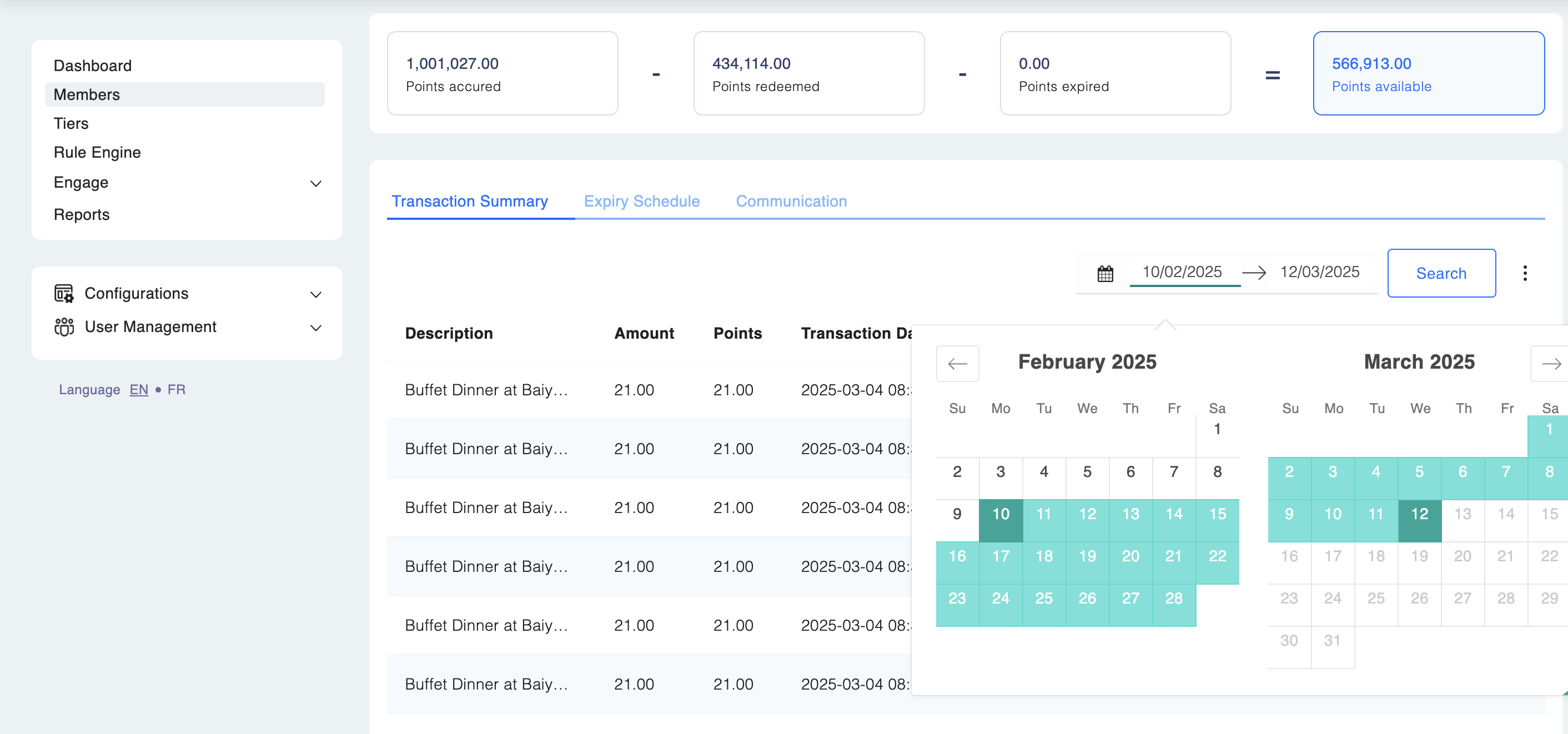
Task: Choose March 5 in the calendar
Action: (1419, 472)
